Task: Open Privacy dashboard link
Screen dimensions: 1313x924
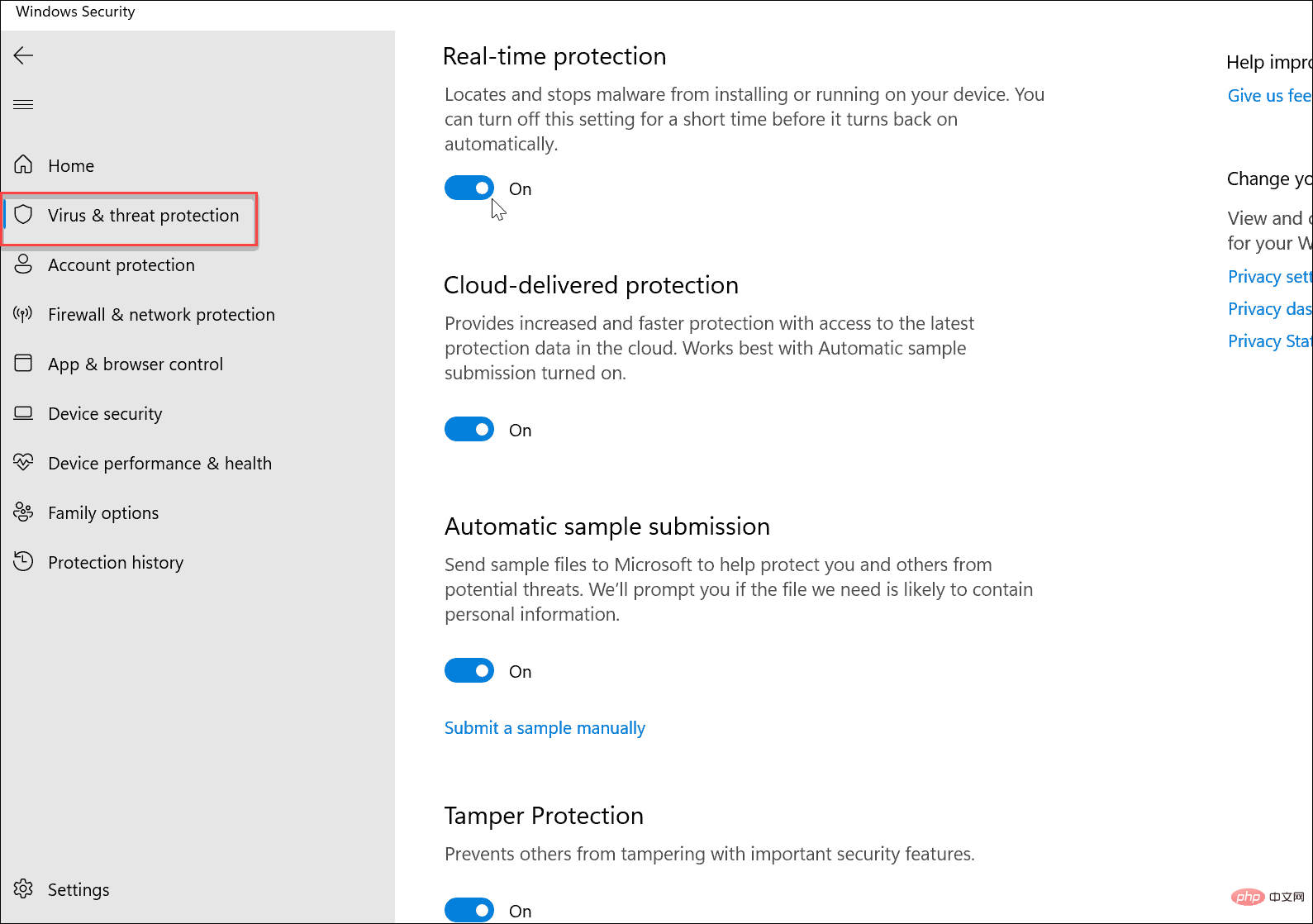Action: pos(1269,309)
